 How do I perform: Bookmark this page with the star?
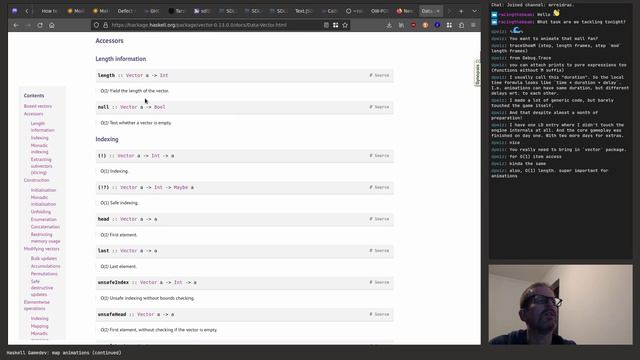[x=345, y=25]
